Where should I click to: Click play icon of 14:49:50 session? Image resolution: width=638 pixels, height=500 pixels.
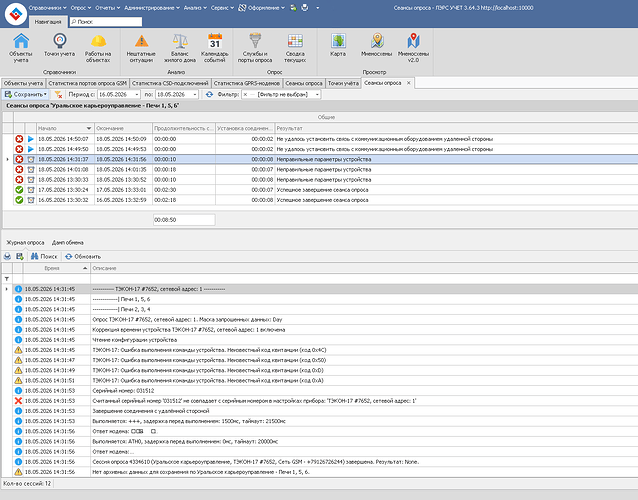tap(31, 149)
